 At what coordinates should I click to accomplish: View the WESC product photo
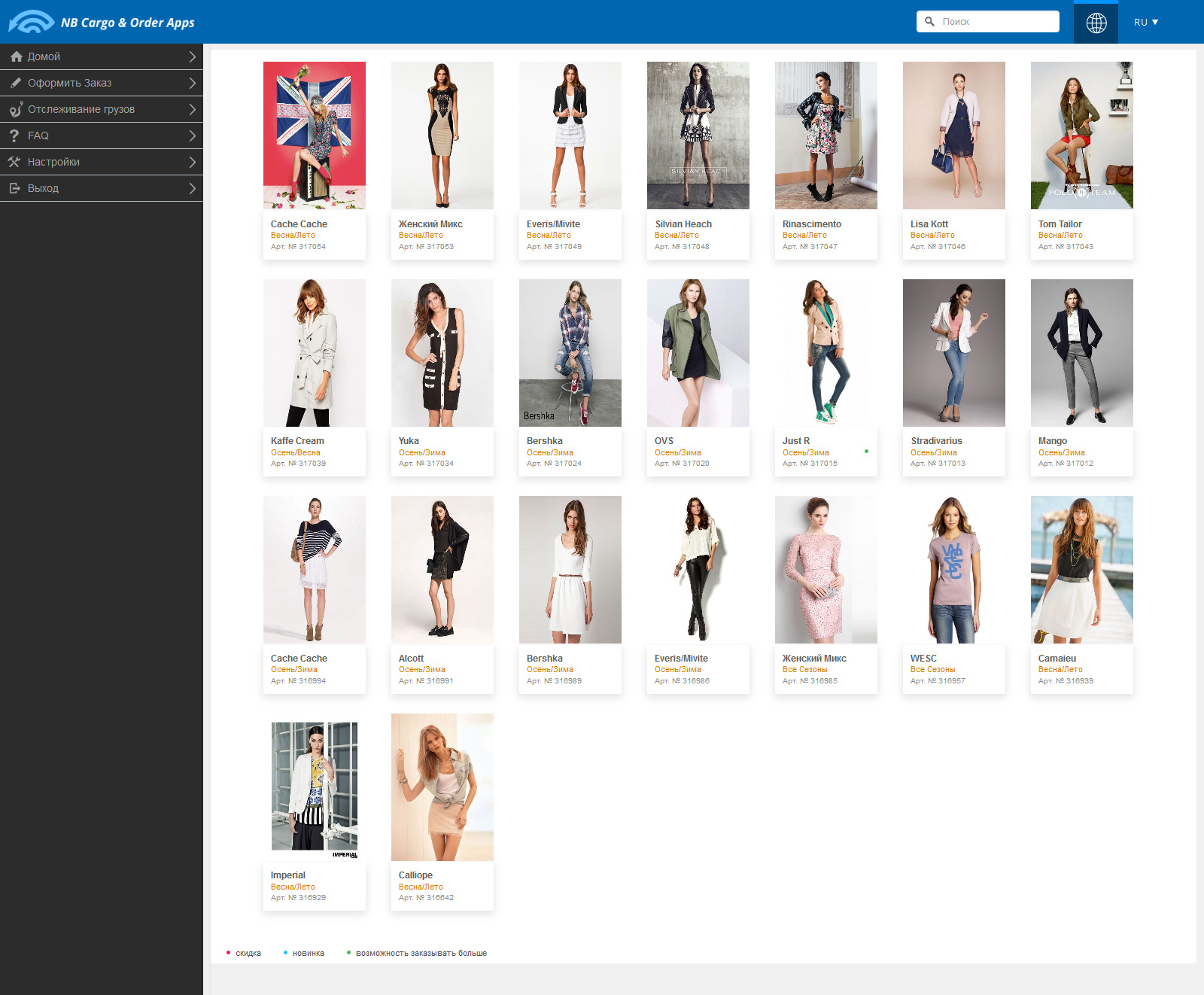pyautogui.click(x=954, y=570)
